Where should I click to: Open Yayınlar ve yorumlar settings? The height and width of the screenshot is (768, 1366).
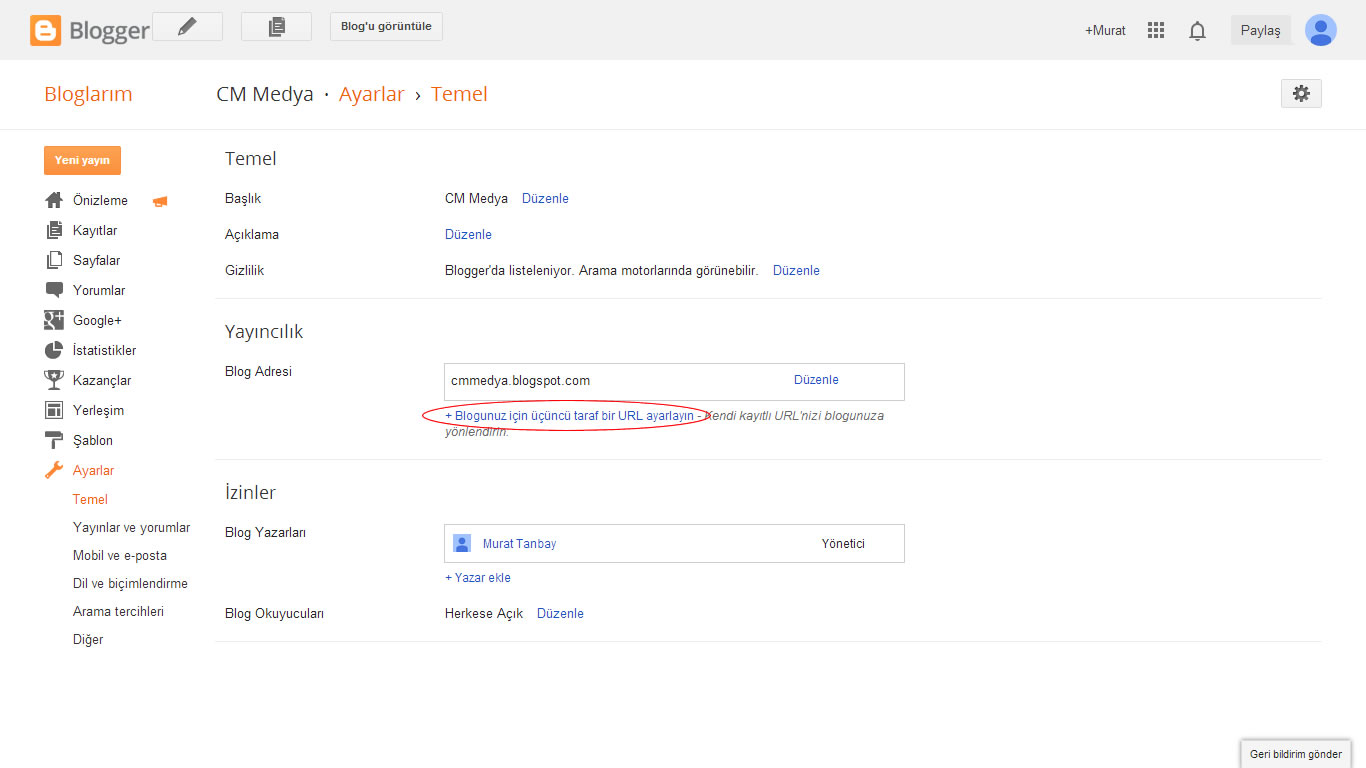(x=131, y=527)
